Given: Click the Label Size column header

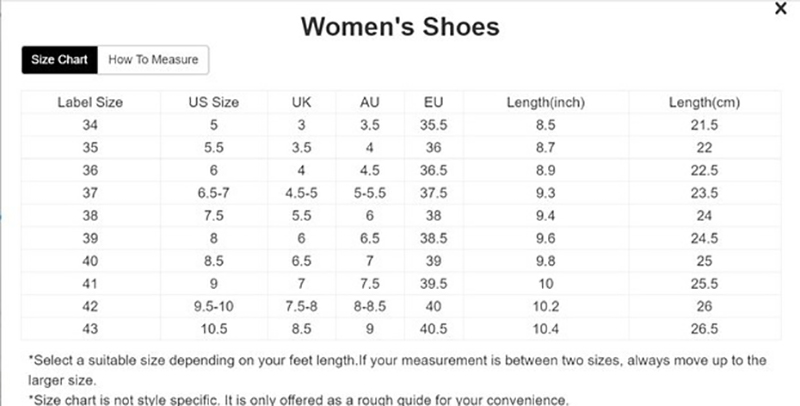Looking at the screenshot, I should tap(89, 103).
